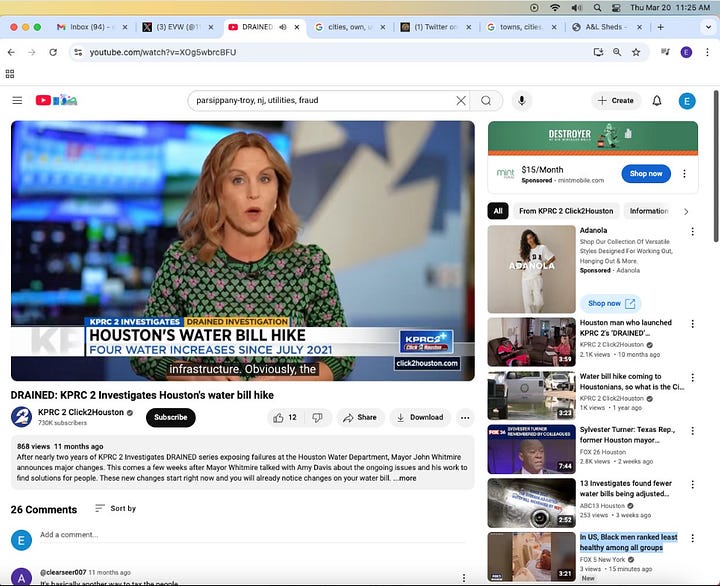Open Chrome tab search dropdown

[708, 27]
